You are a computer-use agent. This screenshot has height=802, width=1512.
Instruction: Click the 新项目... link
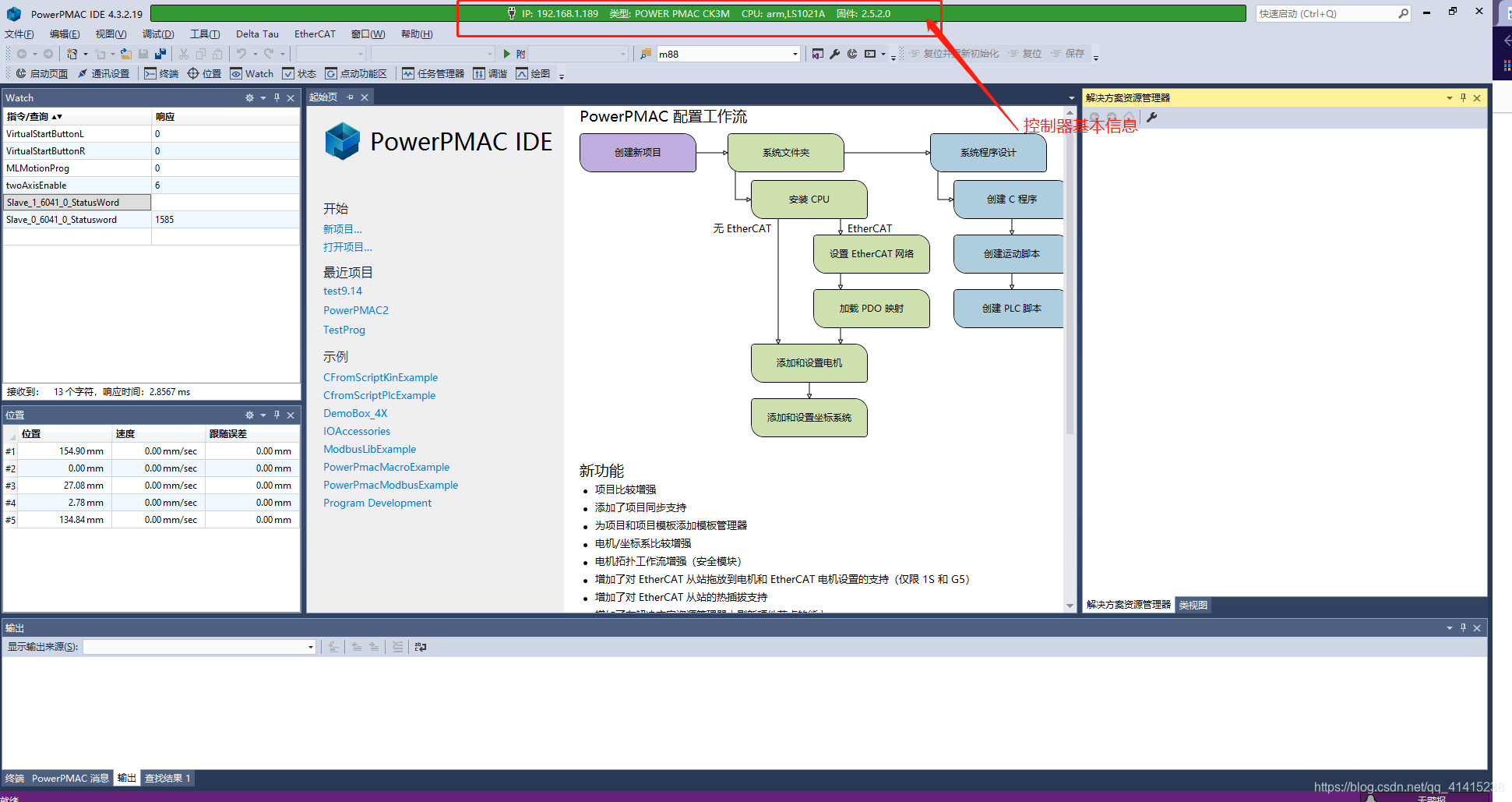[x=343, y=229]
